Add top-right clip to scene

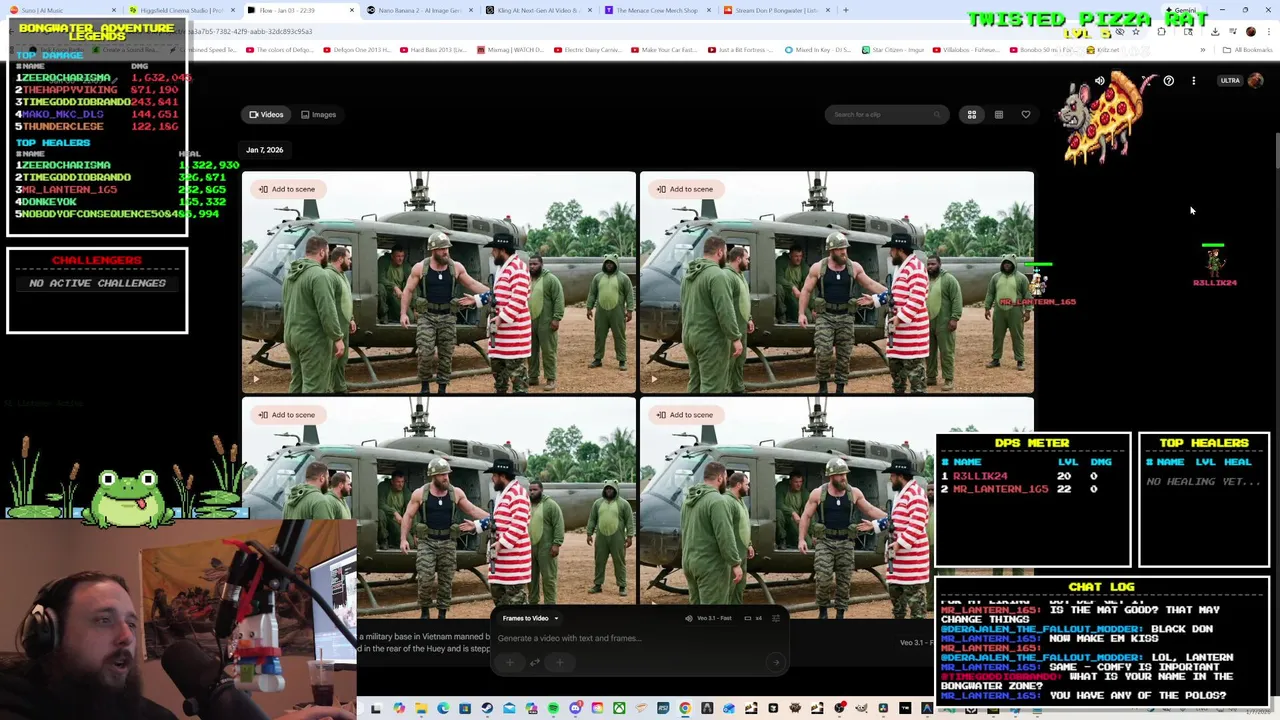[x=684, y=189]
